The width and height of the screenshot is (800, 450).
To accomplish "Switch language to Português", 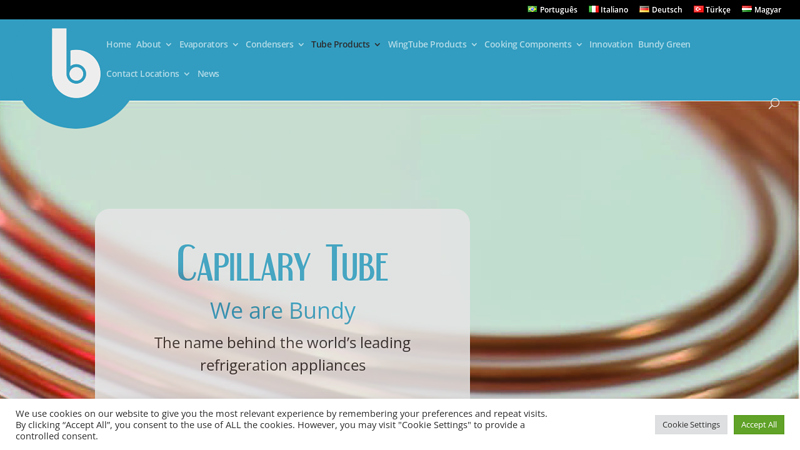I will [558, 10].
